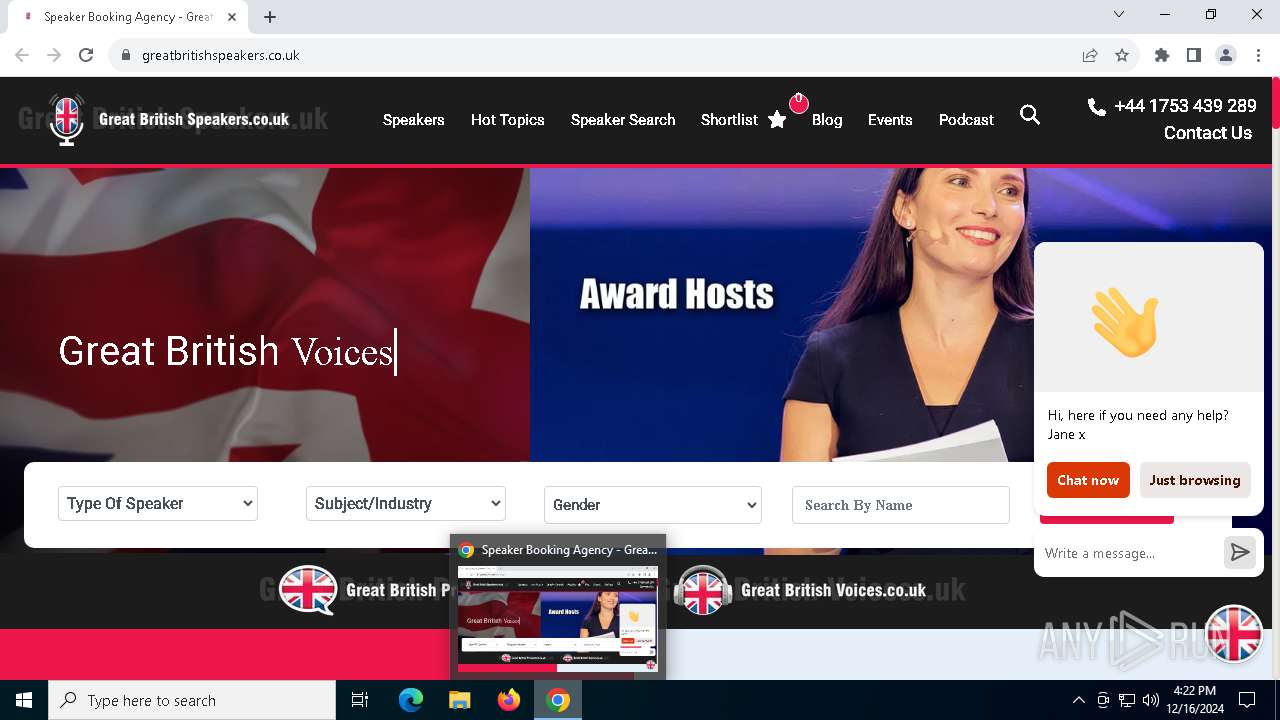Open the Type Of Speaker dropdown

[x=158, y=503]
